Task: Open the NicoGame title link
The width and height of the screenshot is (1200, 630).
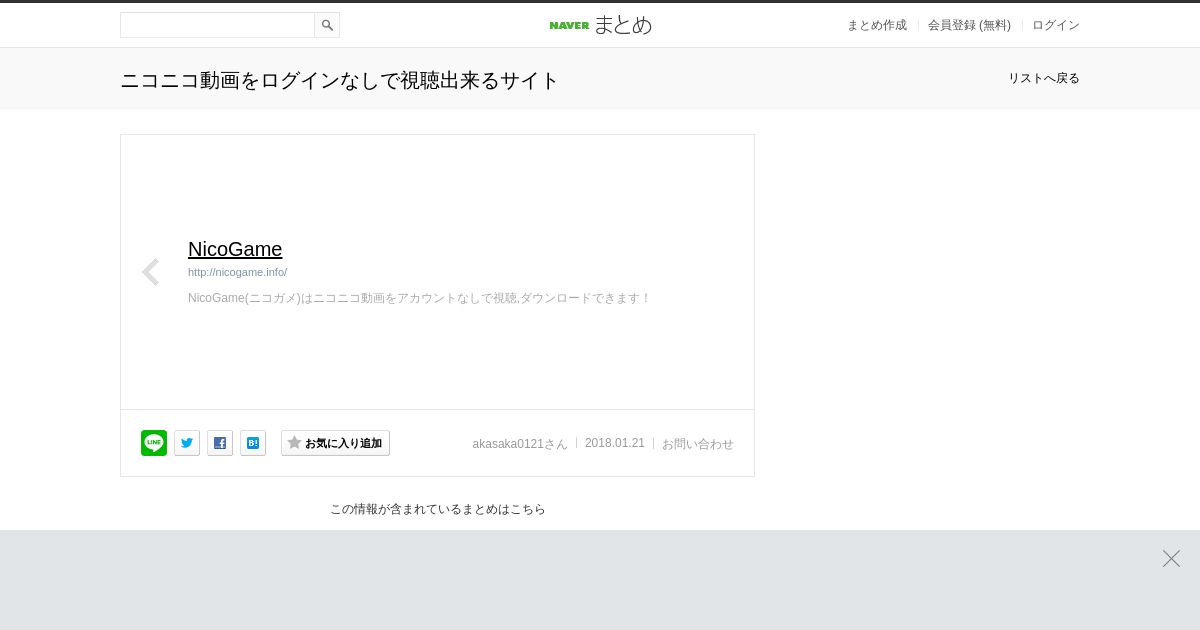Action: tap(235, 249)
